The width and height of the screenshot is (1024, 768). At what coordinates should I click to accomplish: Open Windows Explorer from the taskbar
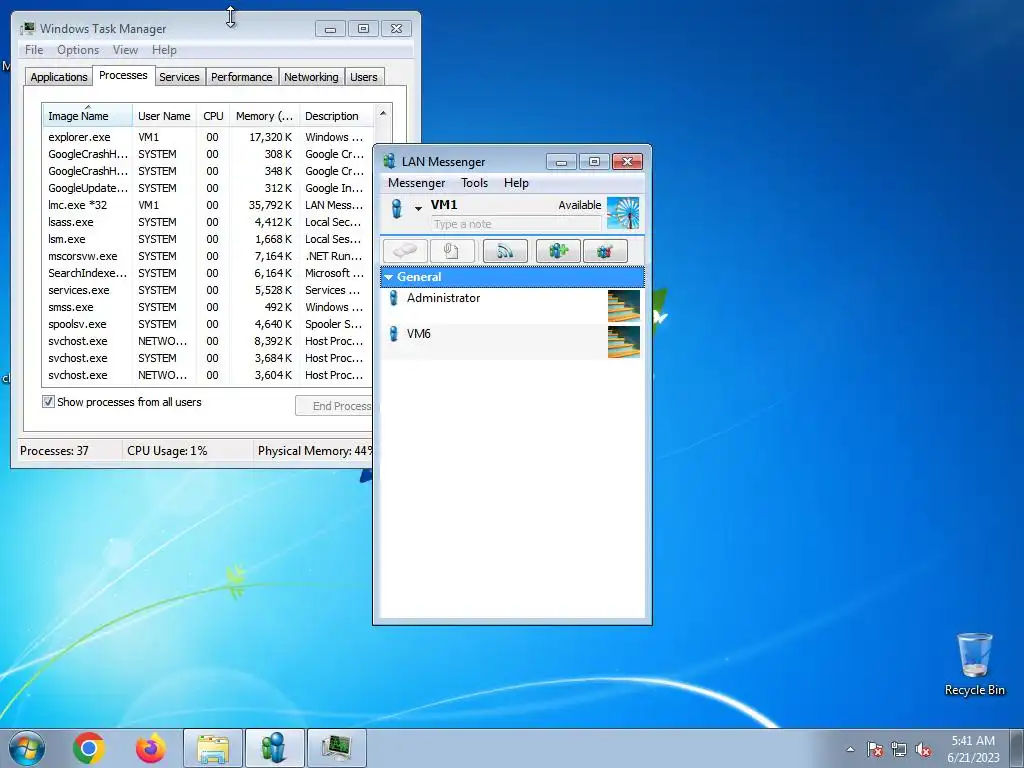(213, 748)
